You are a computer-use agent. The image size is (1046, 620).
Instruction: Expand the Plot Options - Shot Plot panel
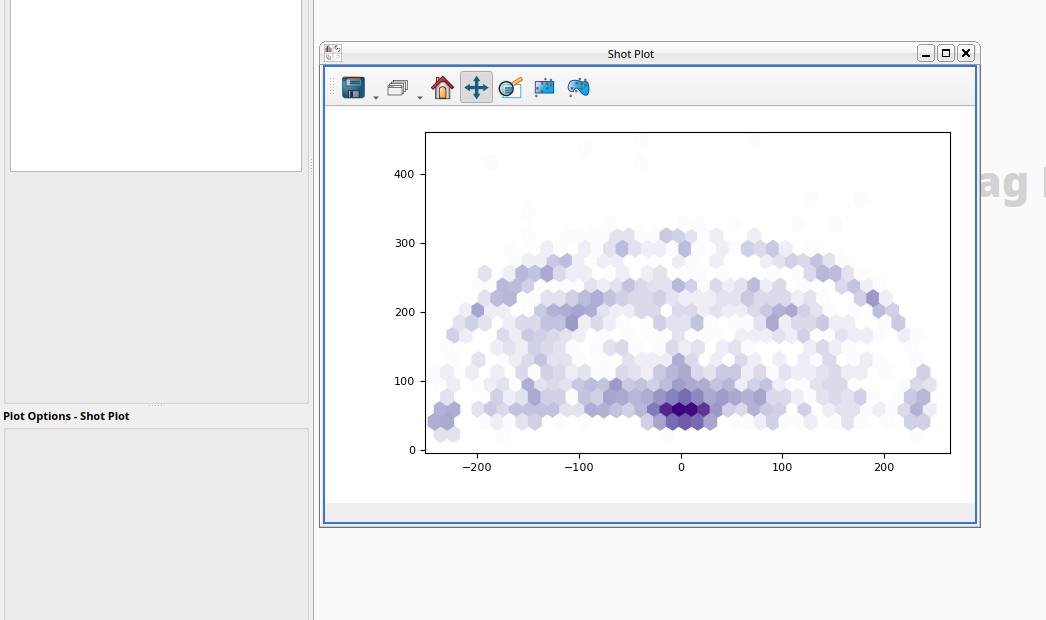coord(66,416)
